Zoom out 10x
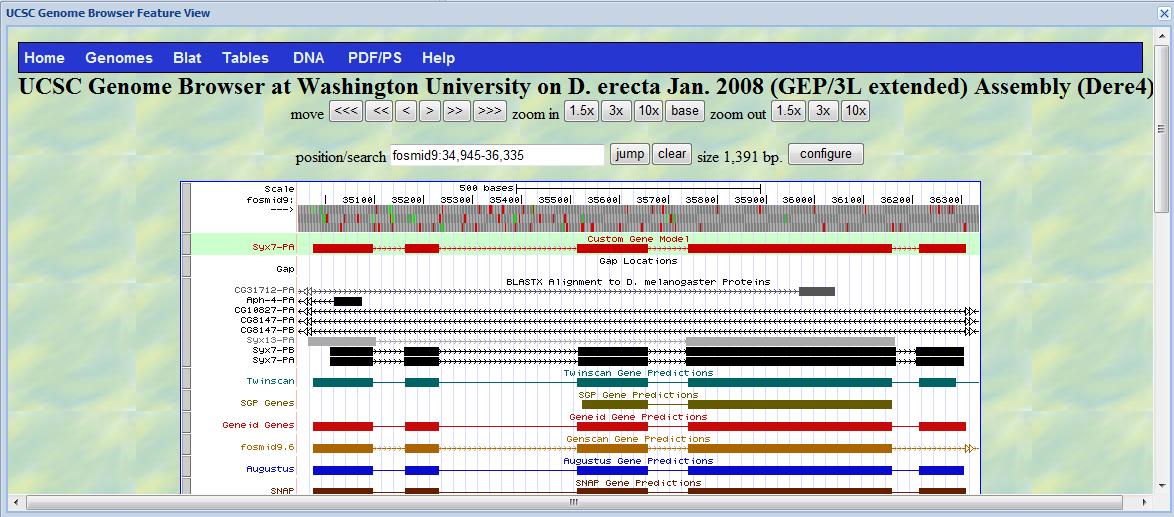The width and height of the screenshot is (1174, 517). click(855, 111)
